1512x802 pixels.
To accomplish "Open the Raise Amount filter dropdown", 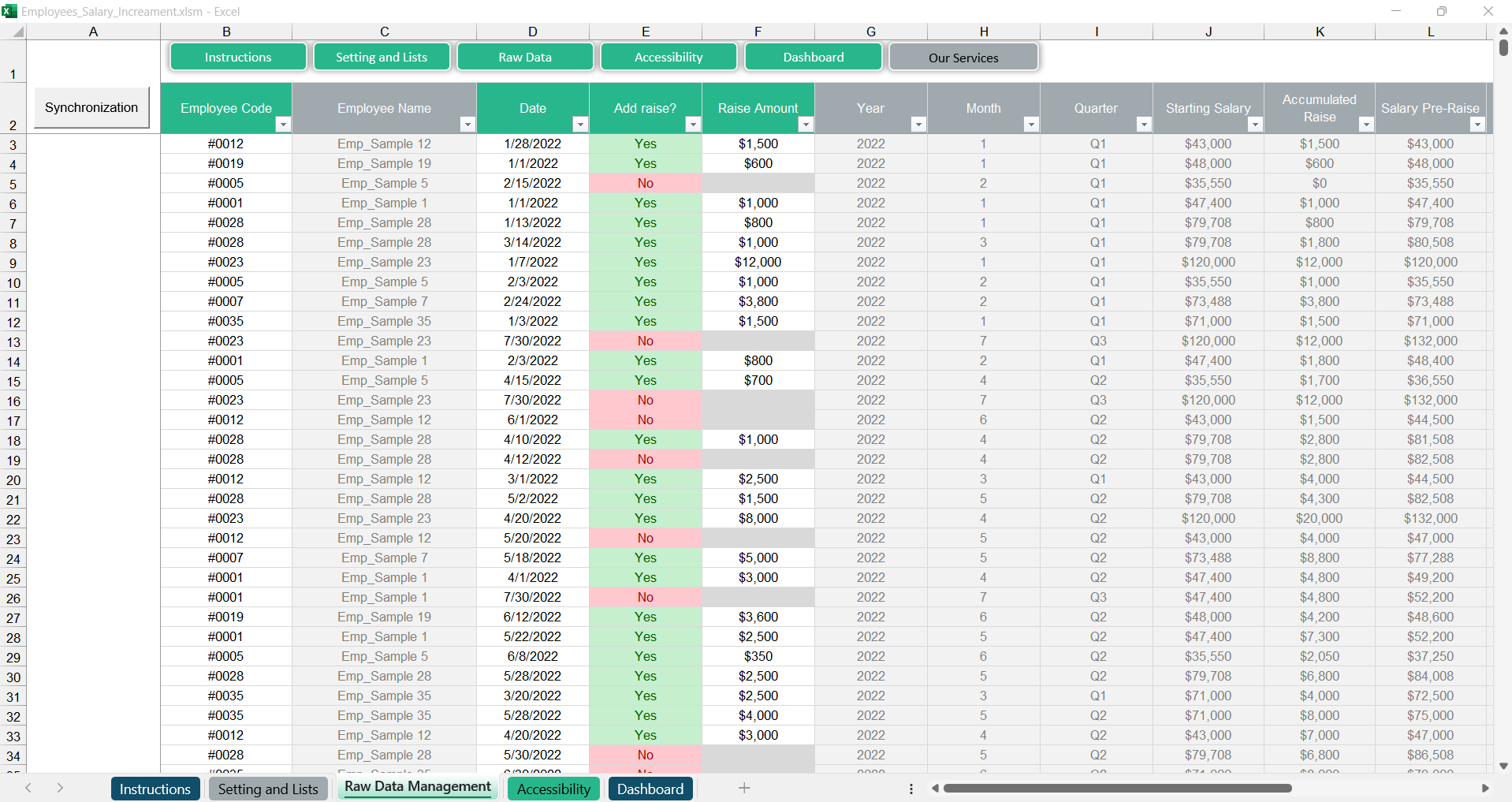I will click(805, 125).
